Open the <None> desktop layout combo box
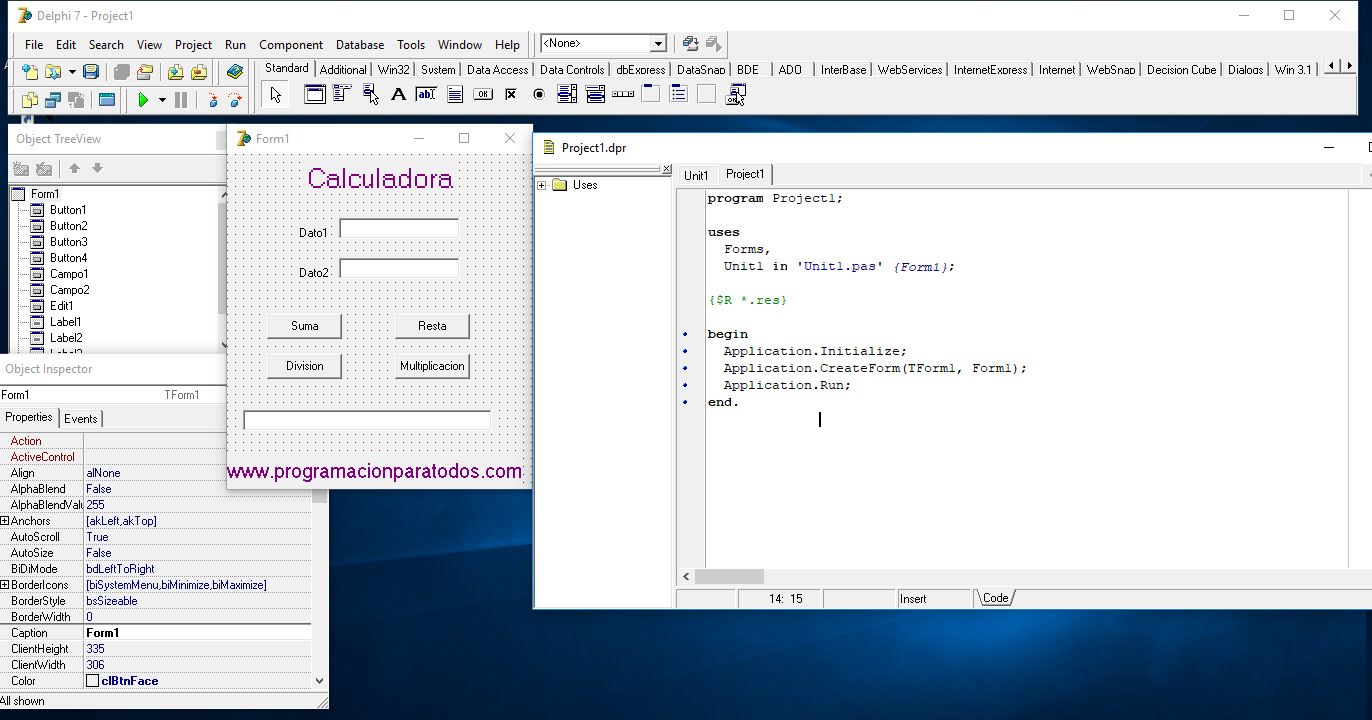The height and width of the screenshot is (720, 1372). pos(657,43)
